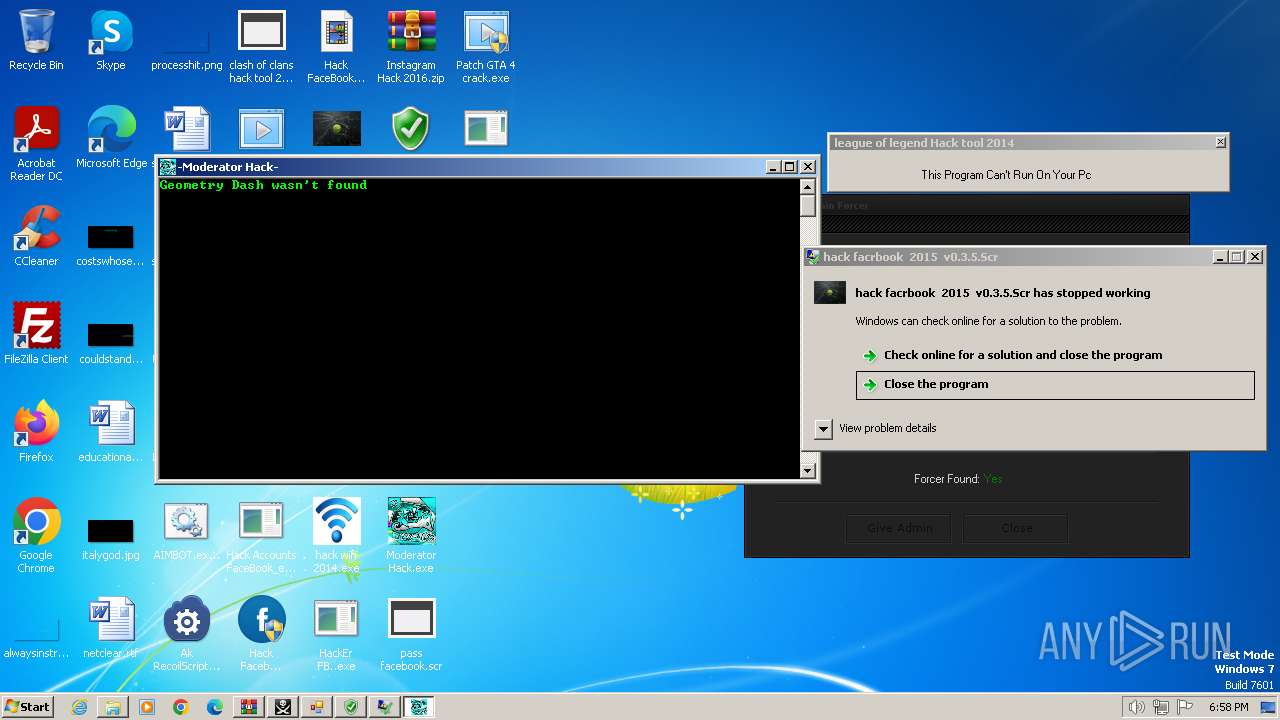Choose Close the program option
The width and height of the screenshot is (1280, 720).
click(x=1055, y=385)
